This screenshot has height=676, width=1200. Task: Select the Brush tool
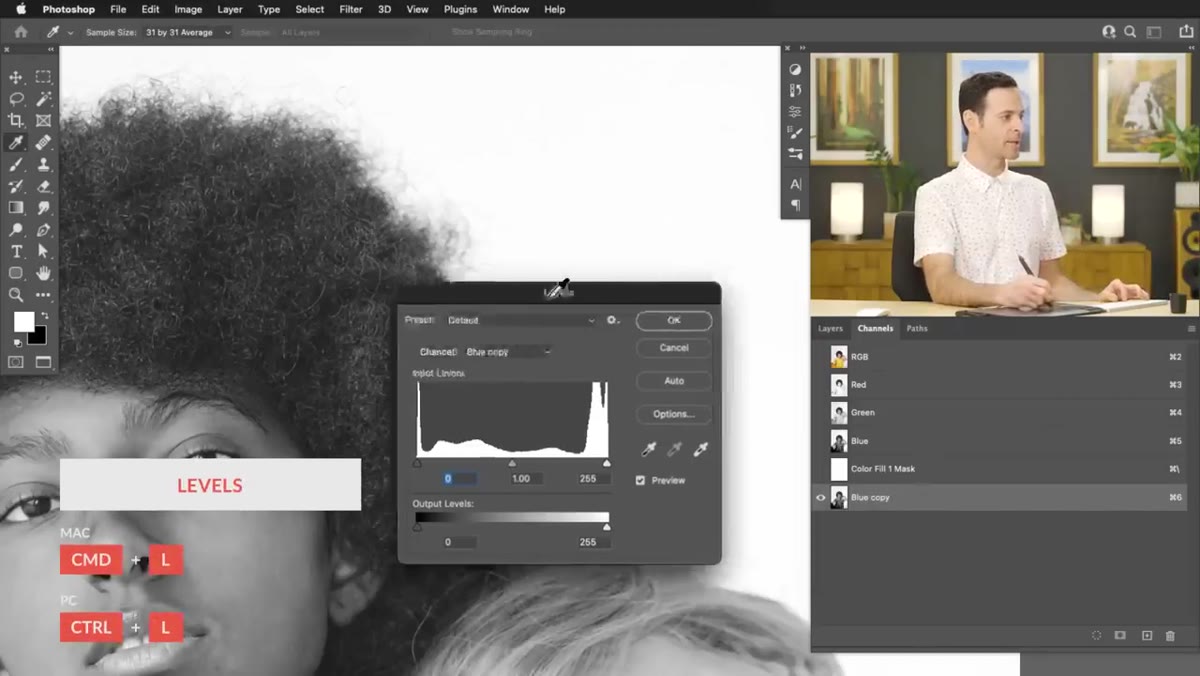click(x=16, y=165)
